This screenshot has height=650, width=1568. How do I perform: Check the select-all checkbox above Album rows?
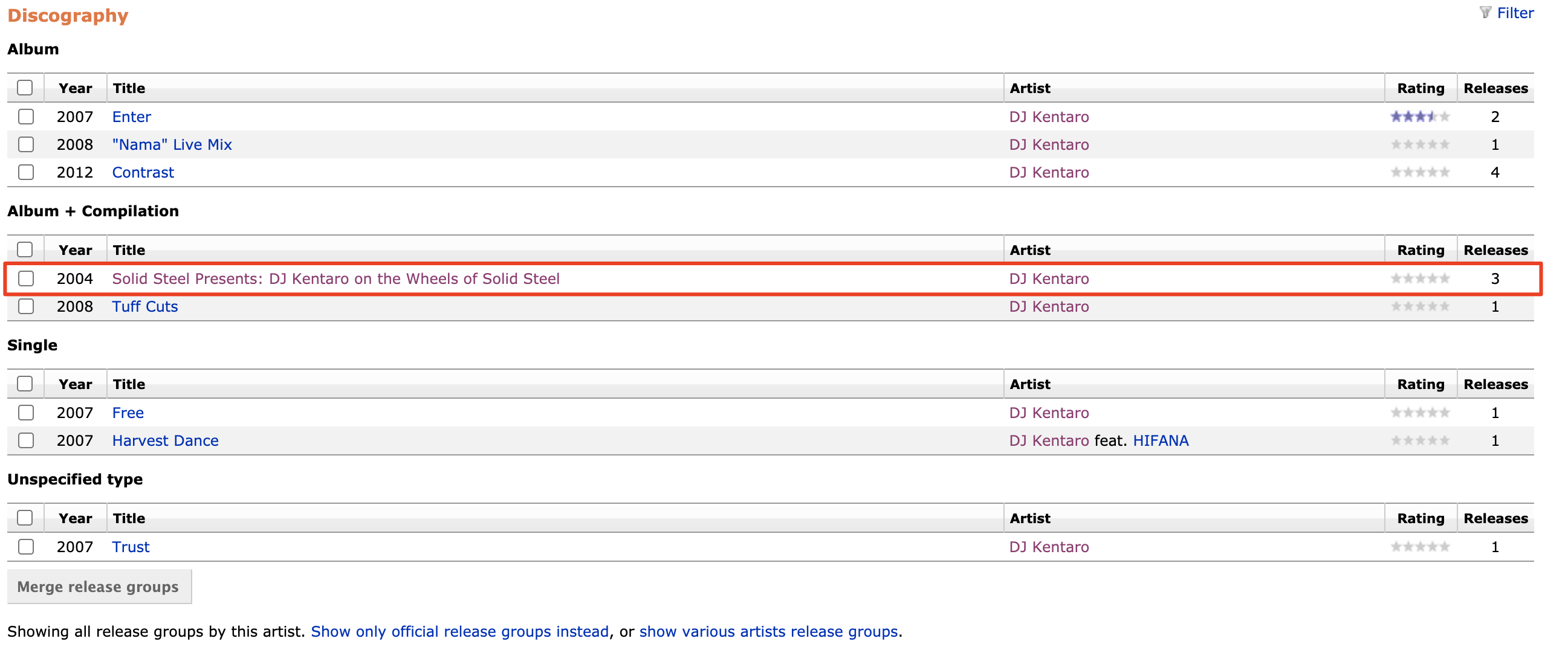[x=25, y=88]
